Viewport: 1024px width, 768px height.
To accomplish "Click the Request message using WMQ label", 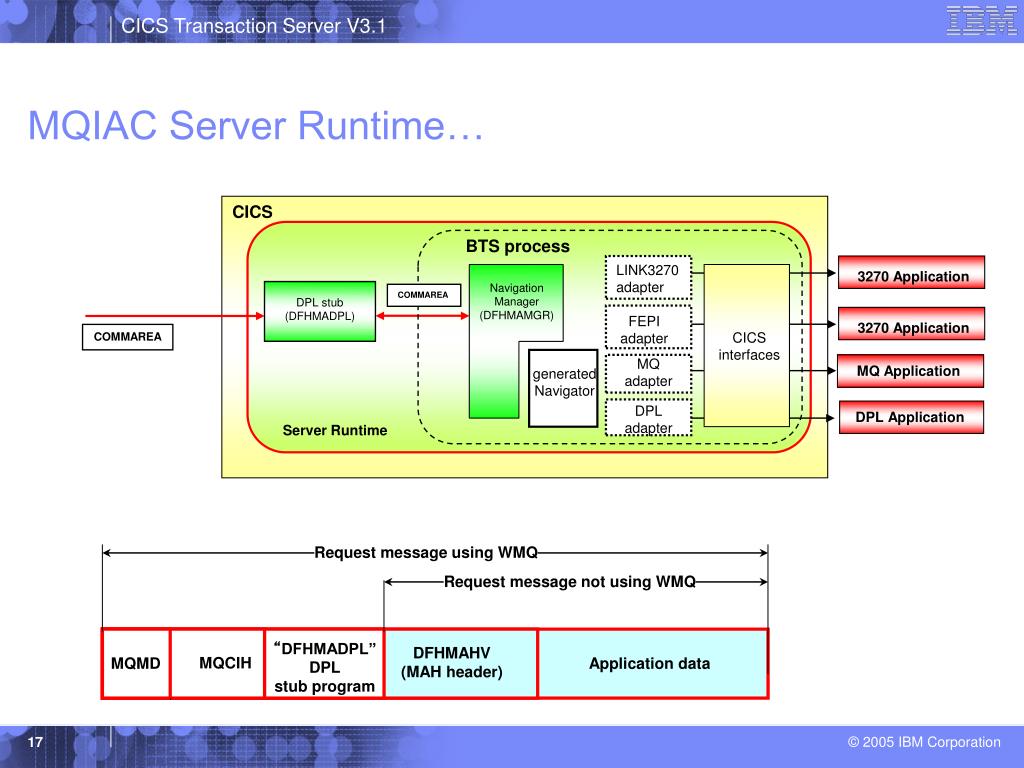I will coord(426,552).
